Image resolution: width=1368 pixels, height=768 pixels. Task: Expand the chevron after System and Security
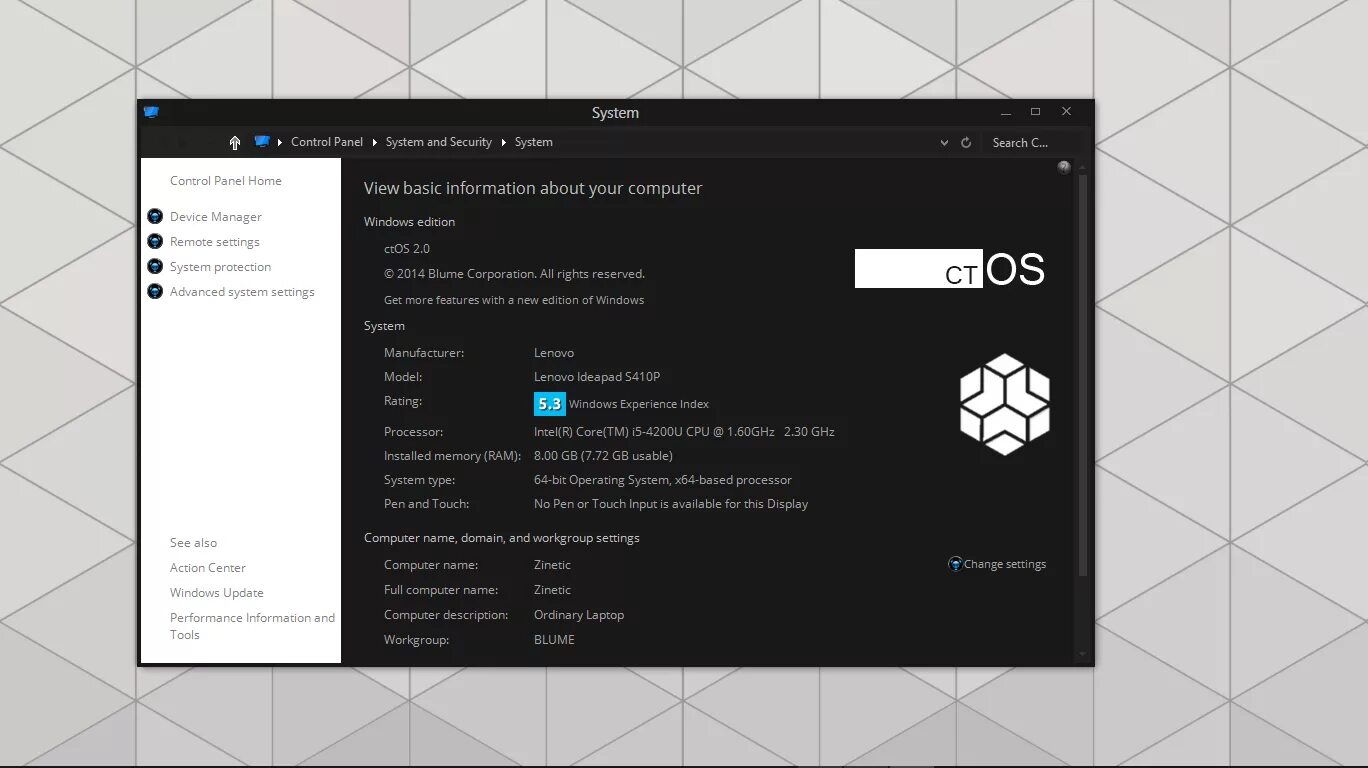point(501,142)
